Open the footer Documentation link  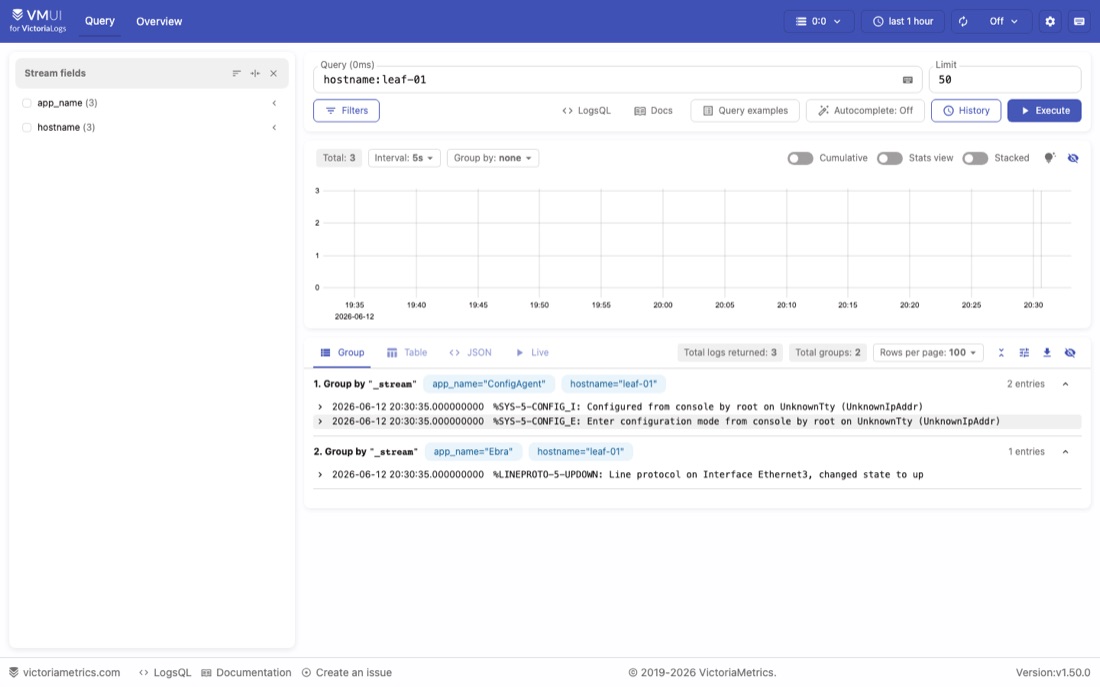246,672
